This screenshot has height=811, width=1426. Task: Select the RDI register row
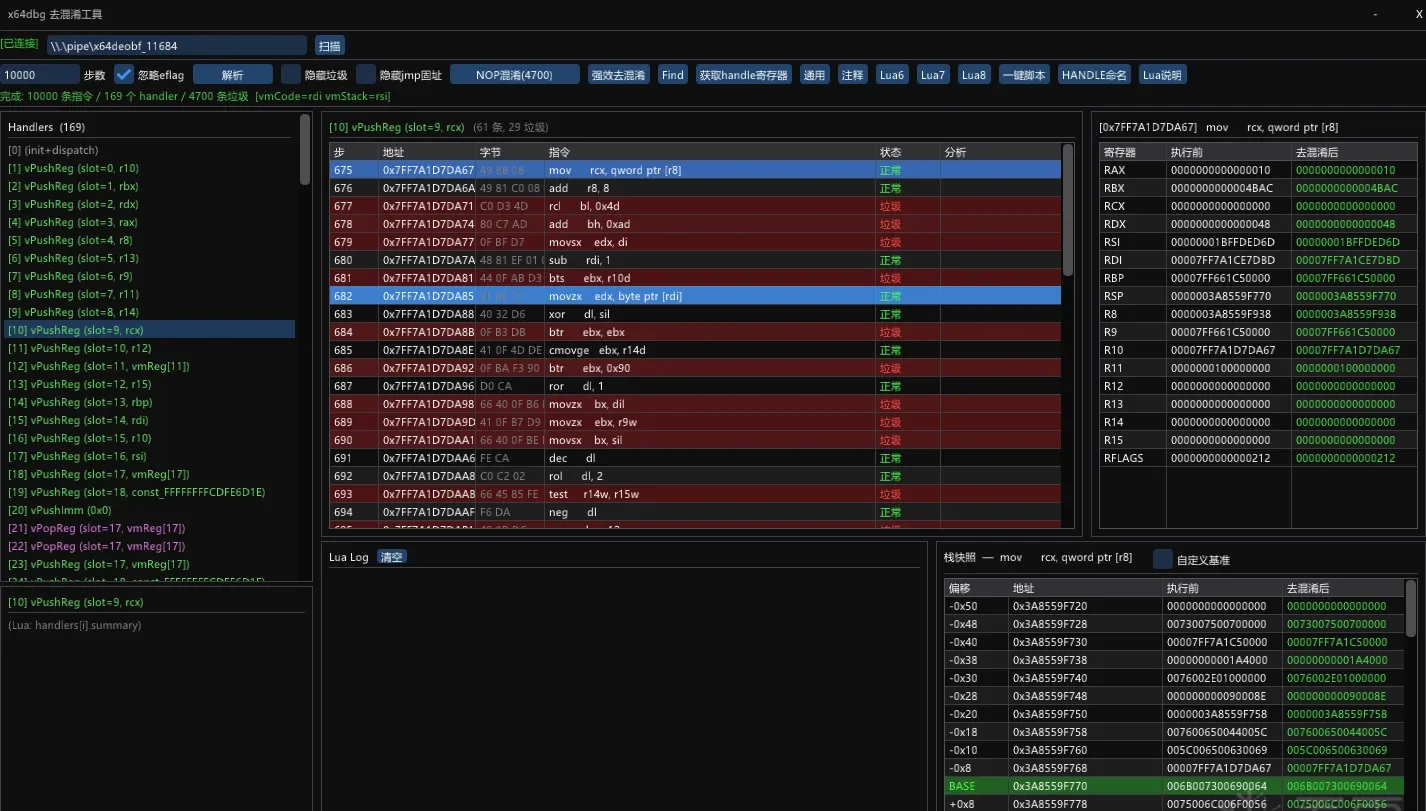(1258, 260)
